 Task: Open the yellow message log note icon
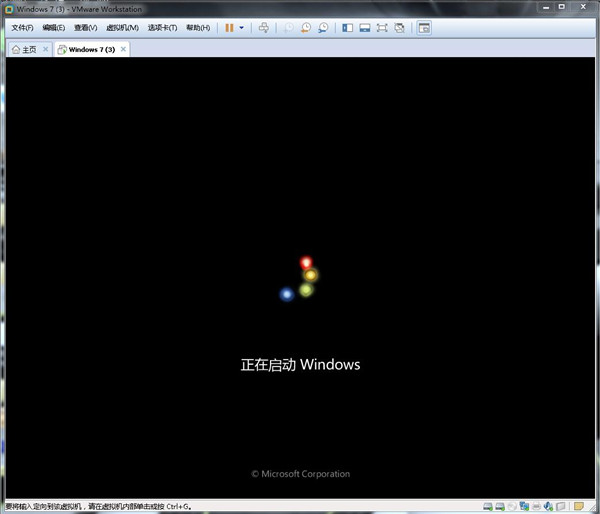[x=579, y=506]
